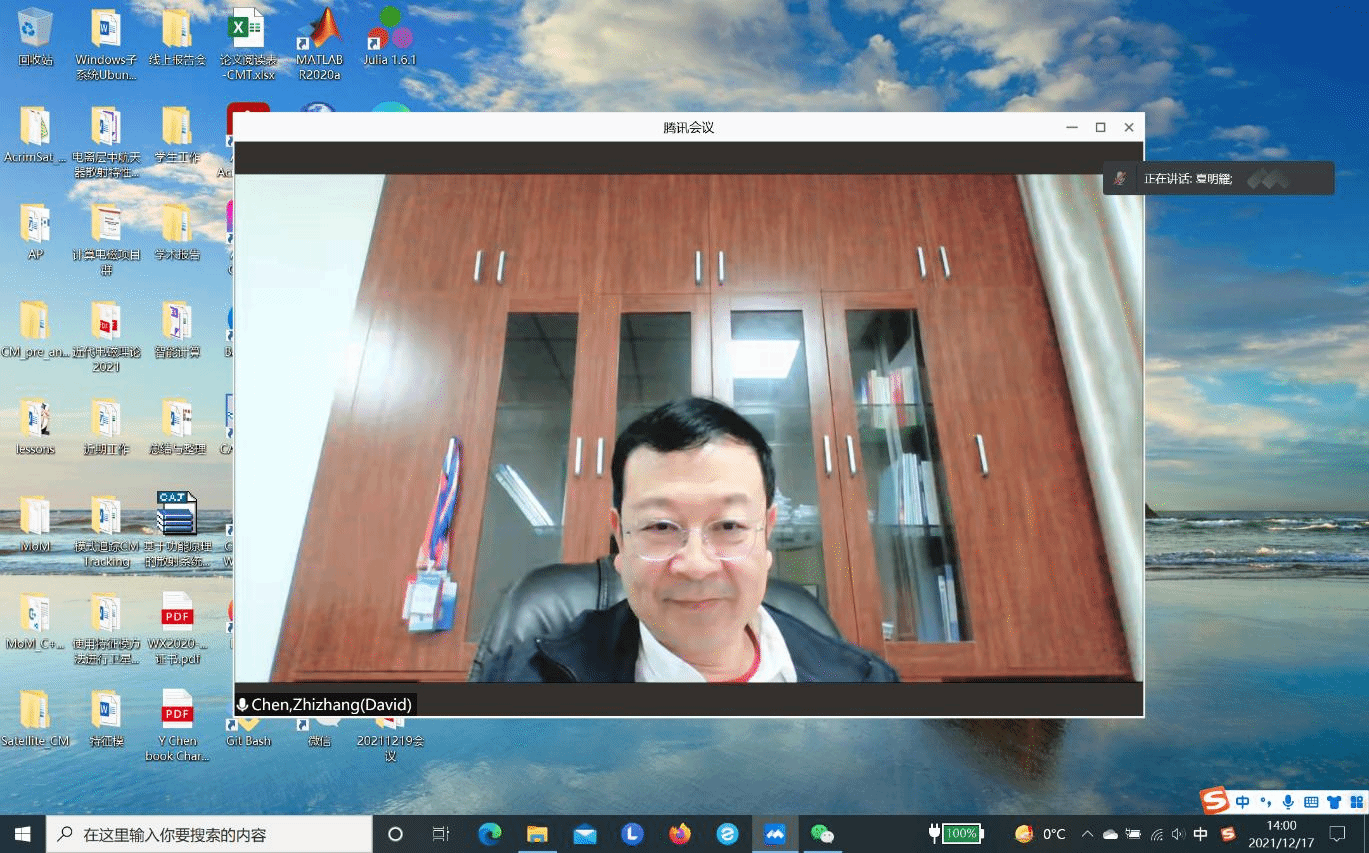
Task: Click the 14:00 clock and date
Action: click(x=1281, y=833)
